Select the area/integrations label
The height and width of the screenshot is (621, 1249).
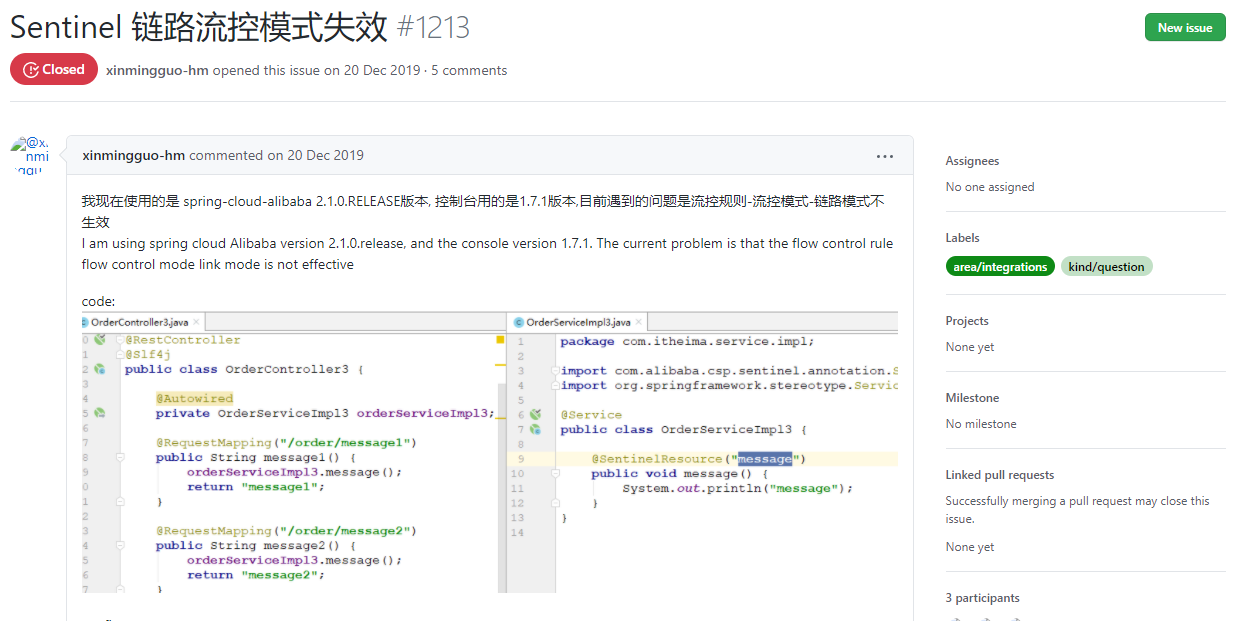[x=1000, y=267]
